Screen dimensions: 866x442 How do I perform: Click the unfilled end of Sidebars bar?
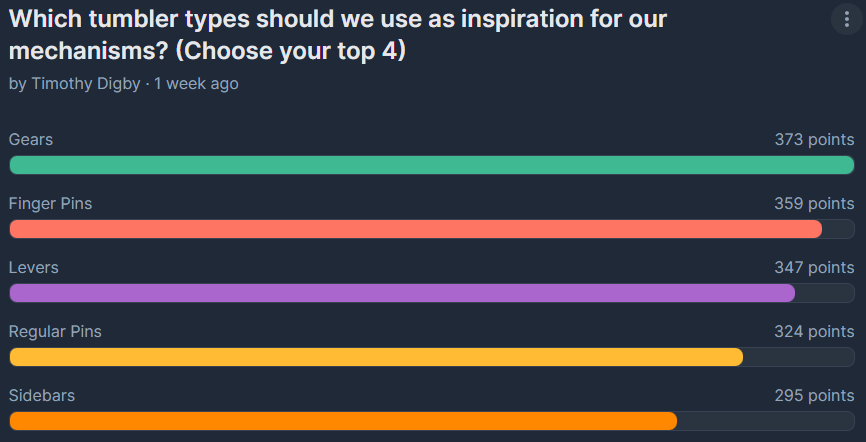[x=766, y=421]
